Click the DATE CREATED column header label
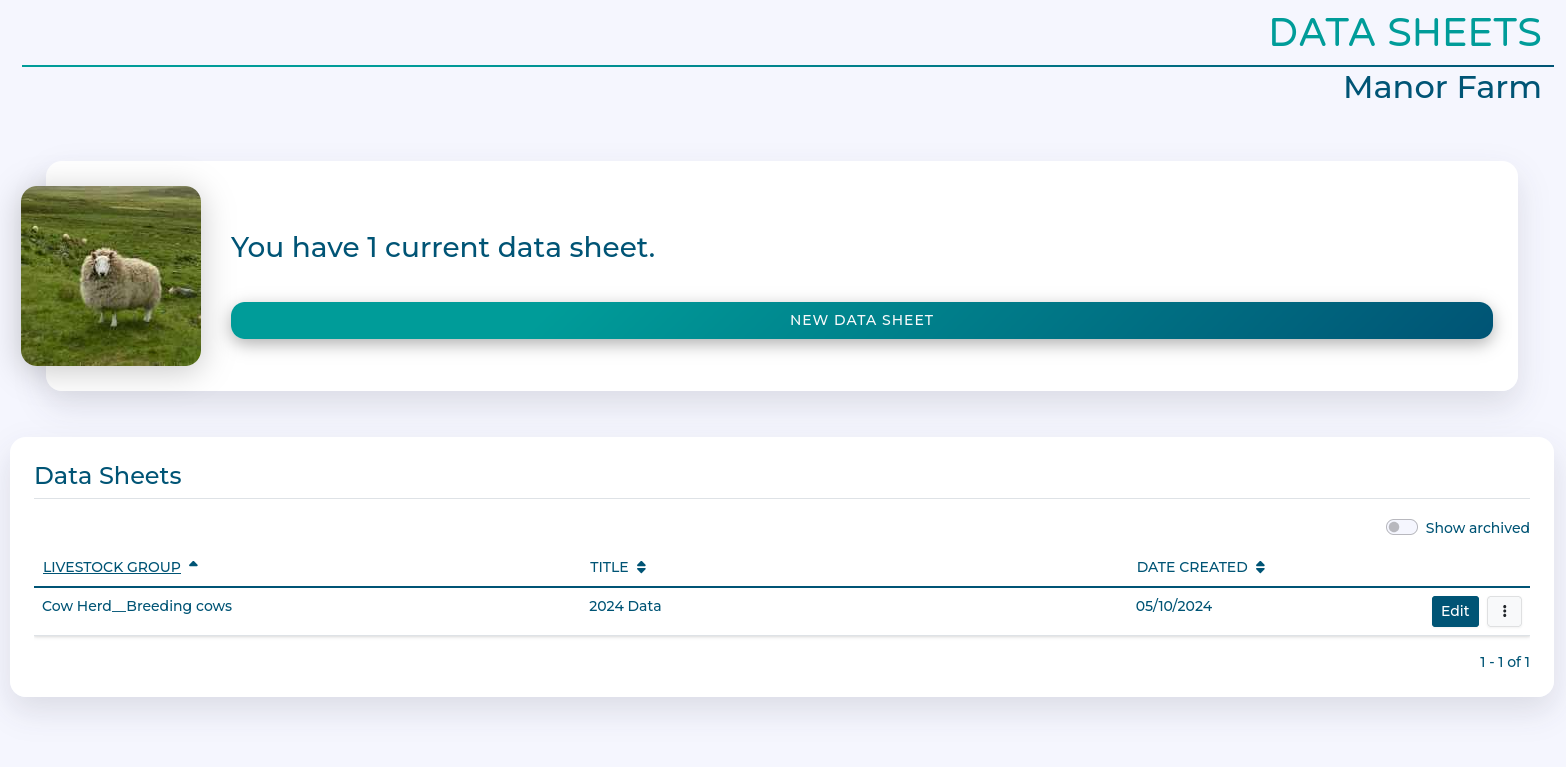Screen dimensions: 1566x767 coord(1192,566)
